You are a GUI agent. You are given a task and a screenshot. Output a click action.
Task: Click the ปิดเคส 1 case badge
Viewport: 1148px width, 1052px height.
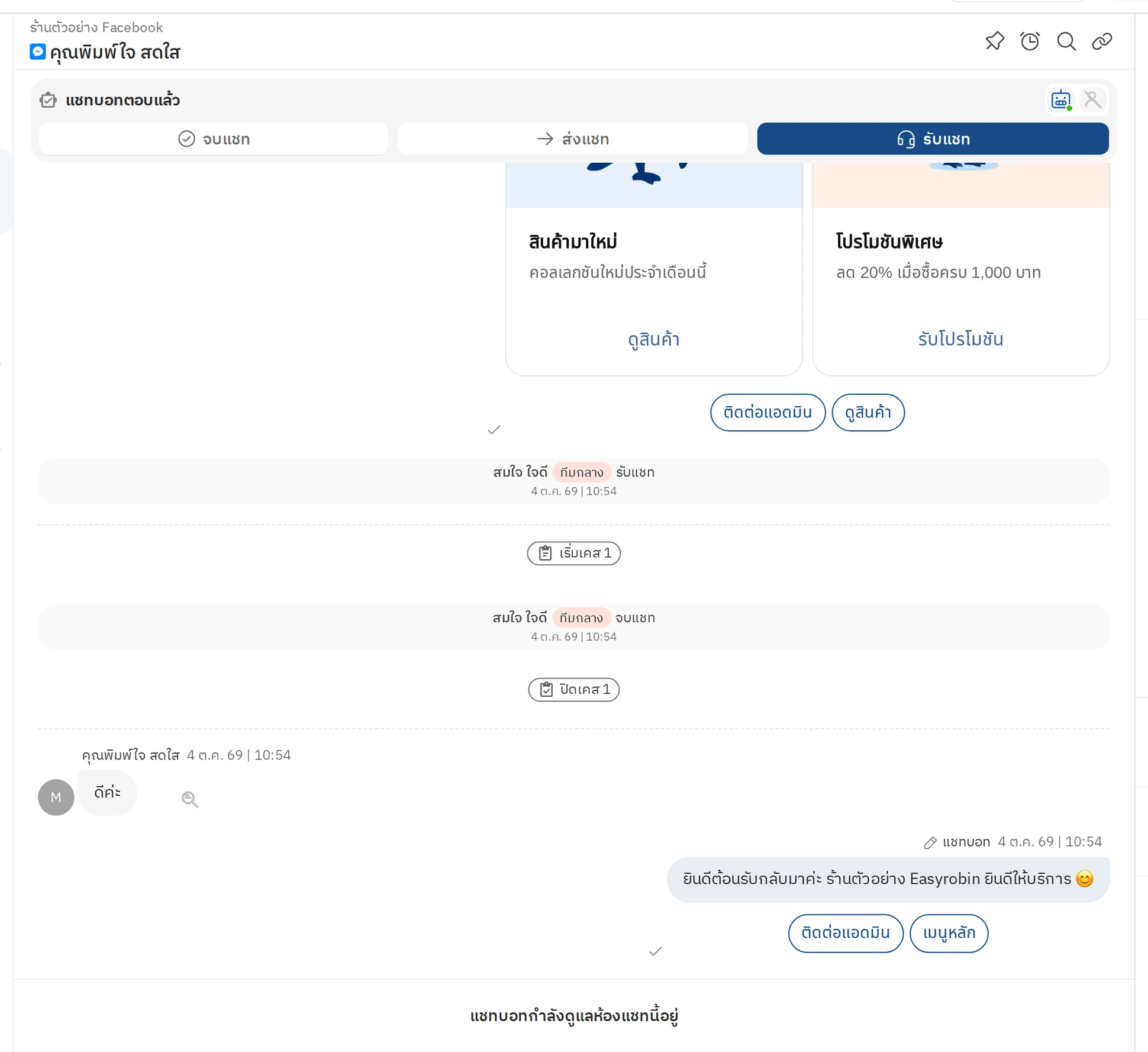click(x=573, y=689)
